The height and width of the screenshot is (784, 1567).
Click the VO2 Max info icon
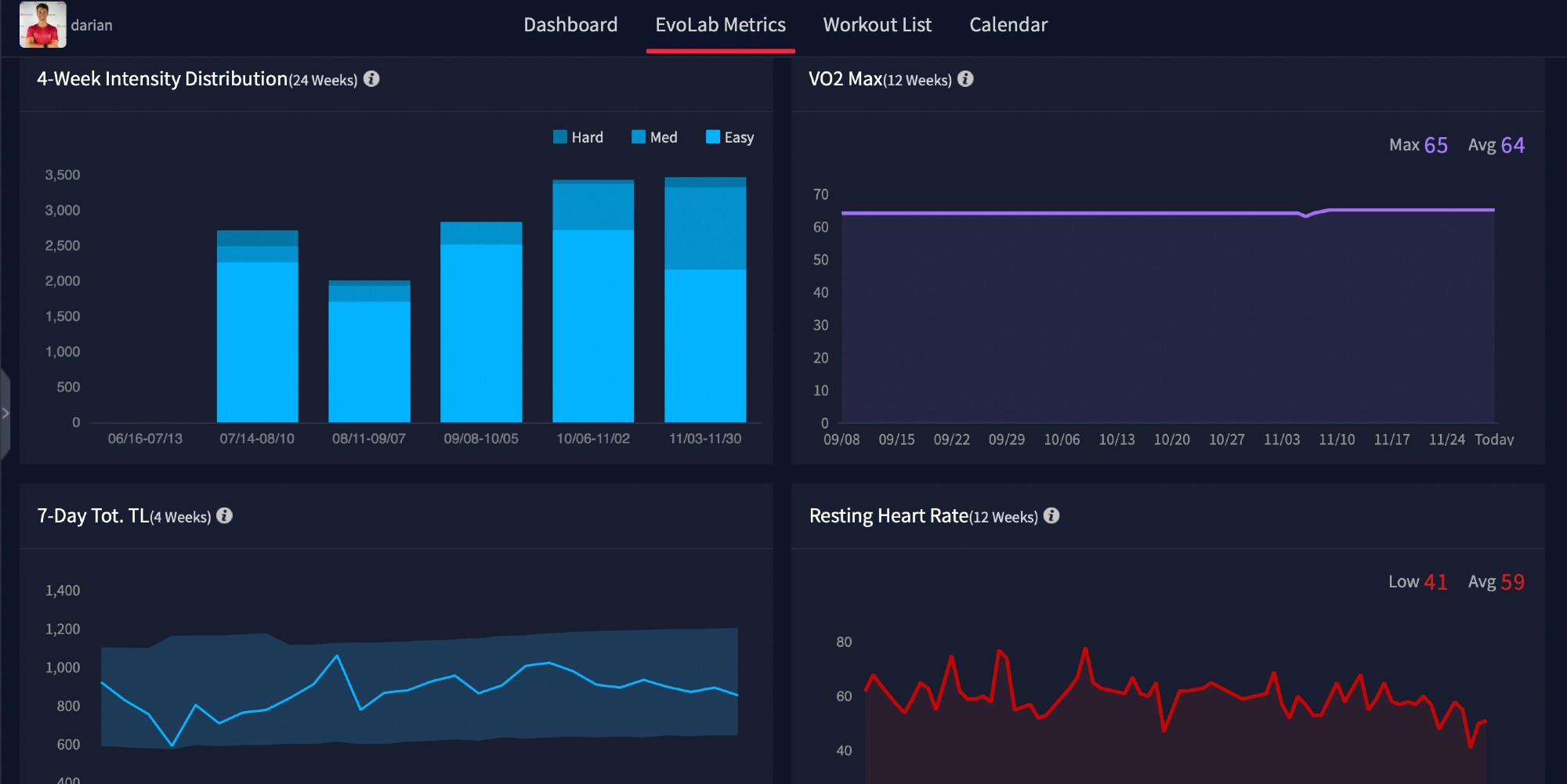(x=966, y=78)
